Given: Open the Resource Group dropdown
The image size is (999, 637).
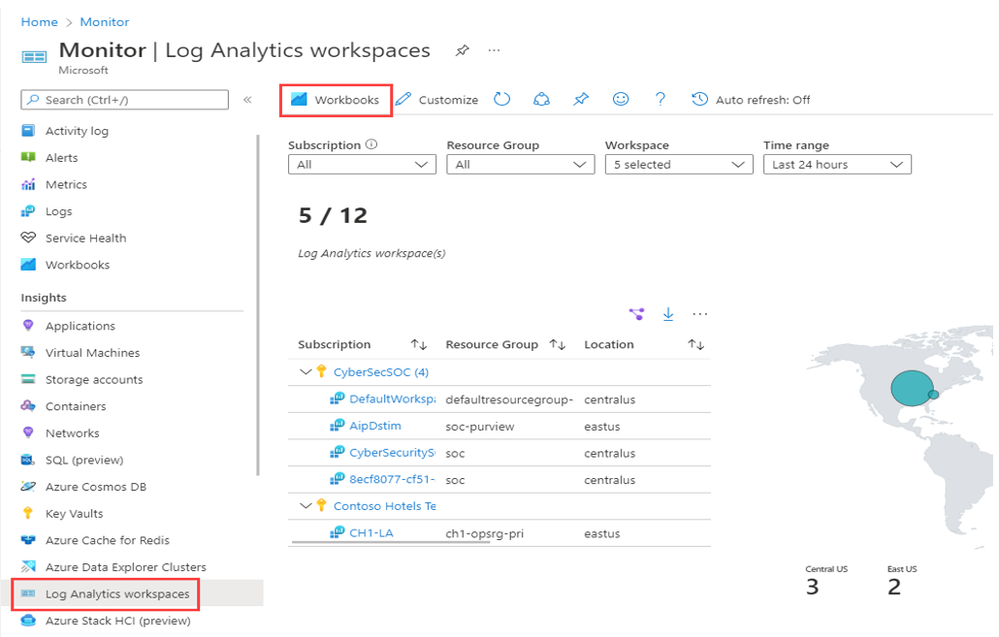Looking at the screenshot, I should (521, 164).
